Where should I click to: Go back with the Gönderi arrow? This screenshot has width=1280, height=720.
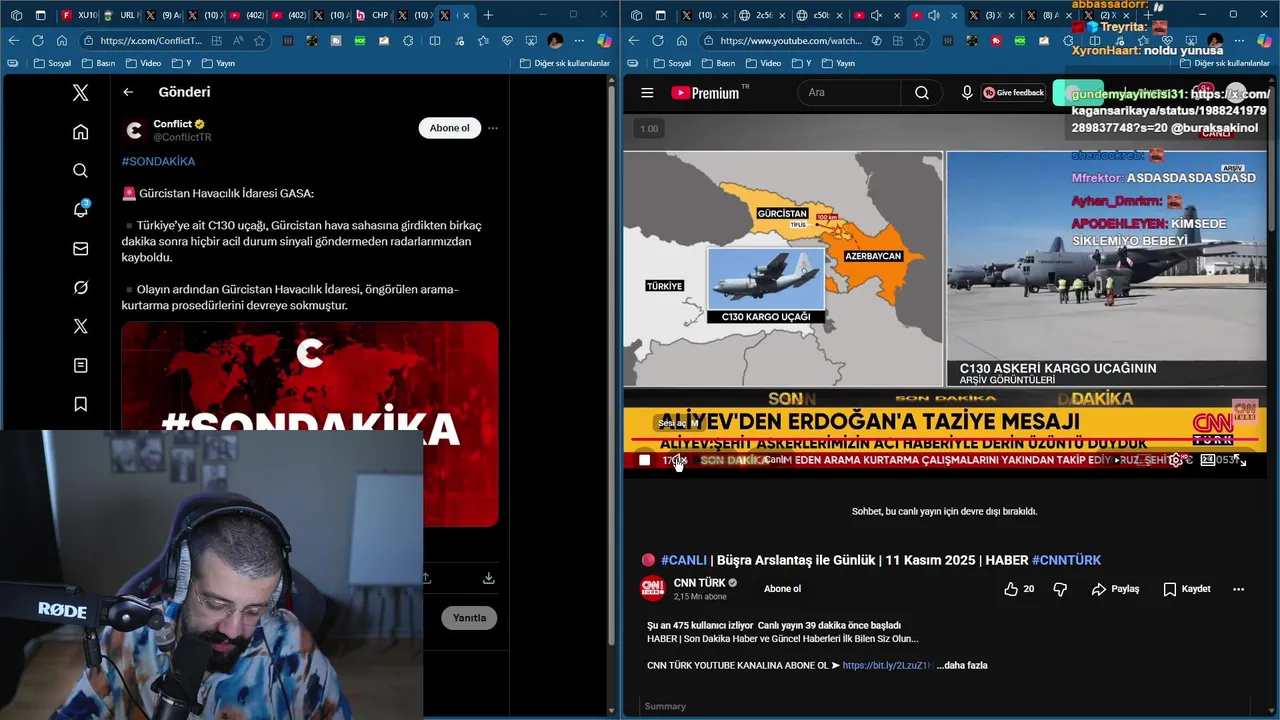pyautogui.click(x=128, y=92)
